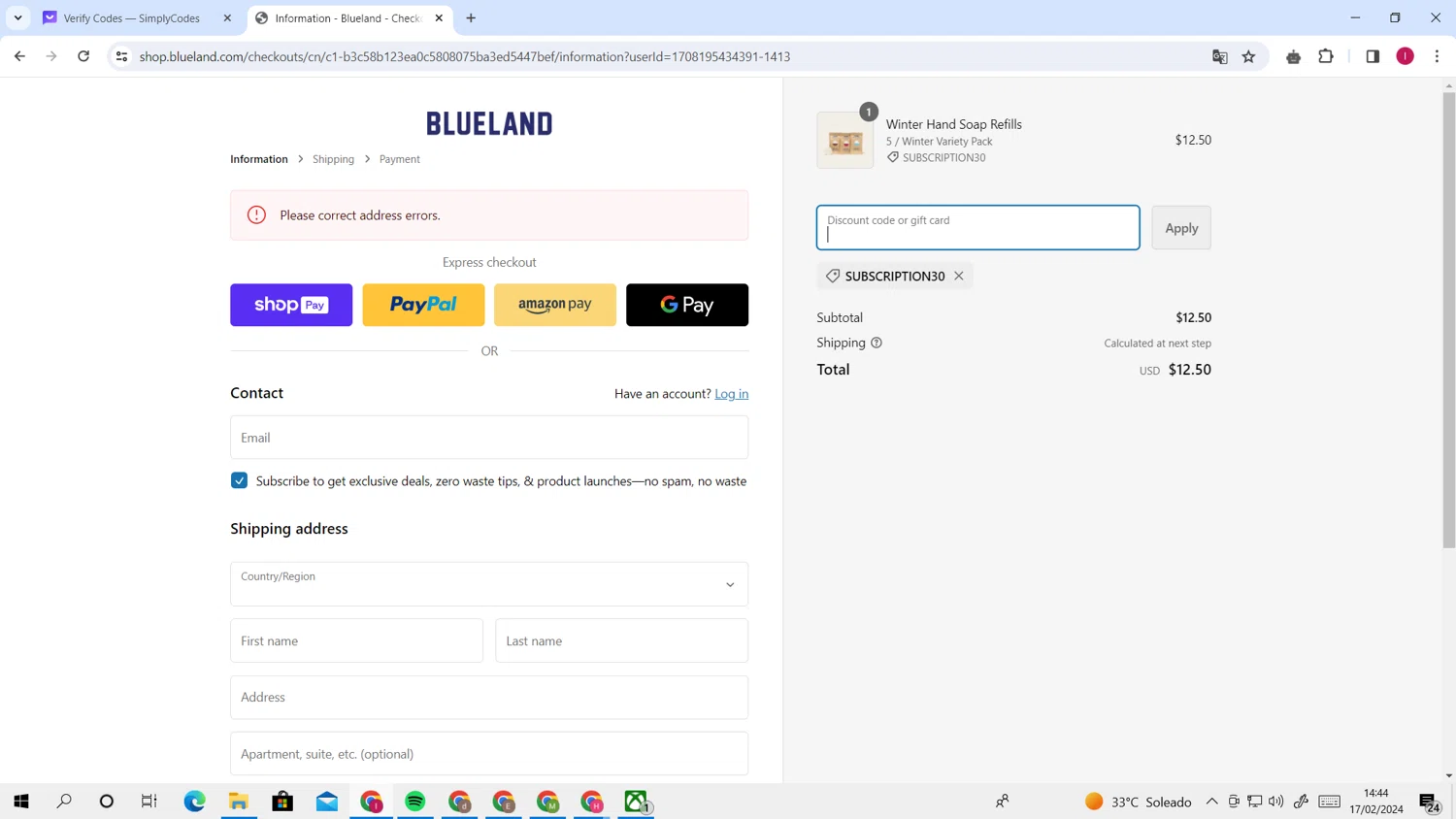Focus the Address input field
This screenshot has width=1456, height=819.
[489, 698]
